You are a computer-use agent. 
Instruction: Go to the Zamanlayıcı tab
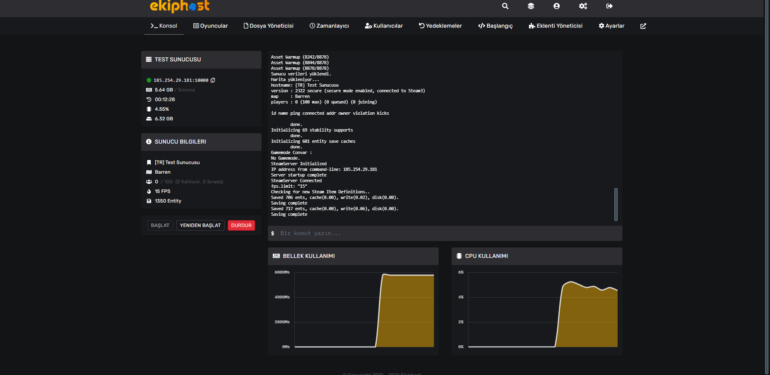(x=329, y=26)
